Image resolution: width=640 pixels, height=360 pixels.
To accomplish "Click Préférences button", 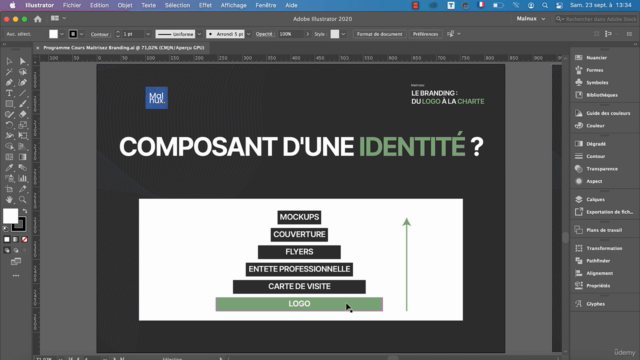I will click(425, 34).
